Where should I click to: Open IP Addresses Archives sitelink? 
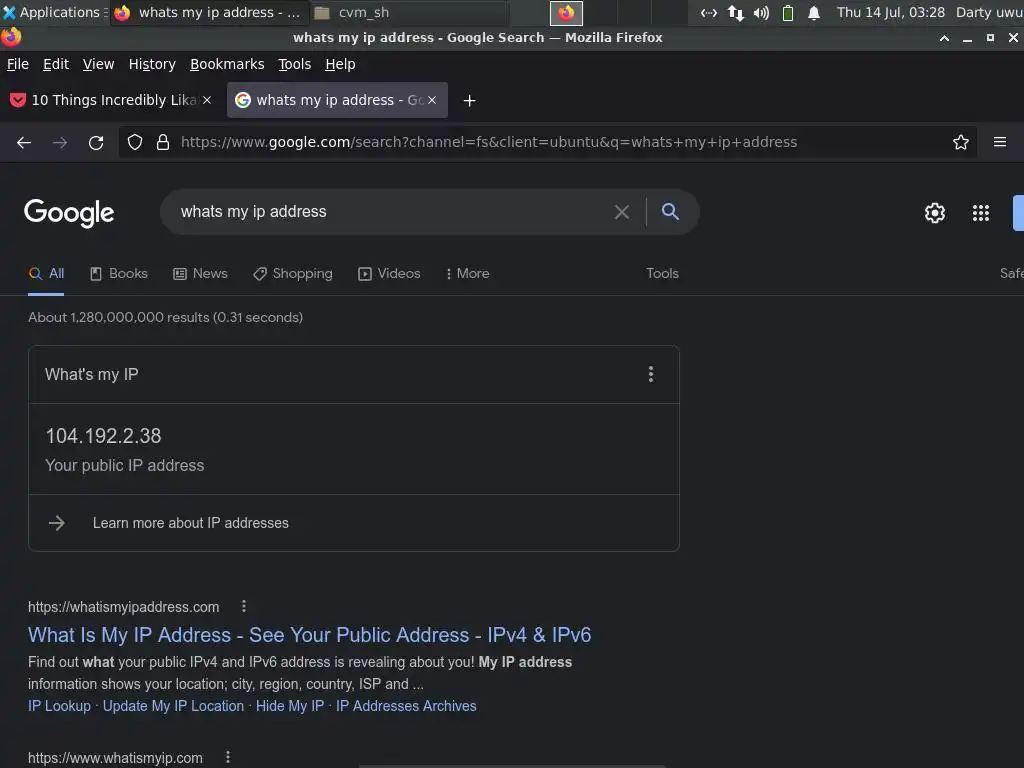[x=406, y=706]
